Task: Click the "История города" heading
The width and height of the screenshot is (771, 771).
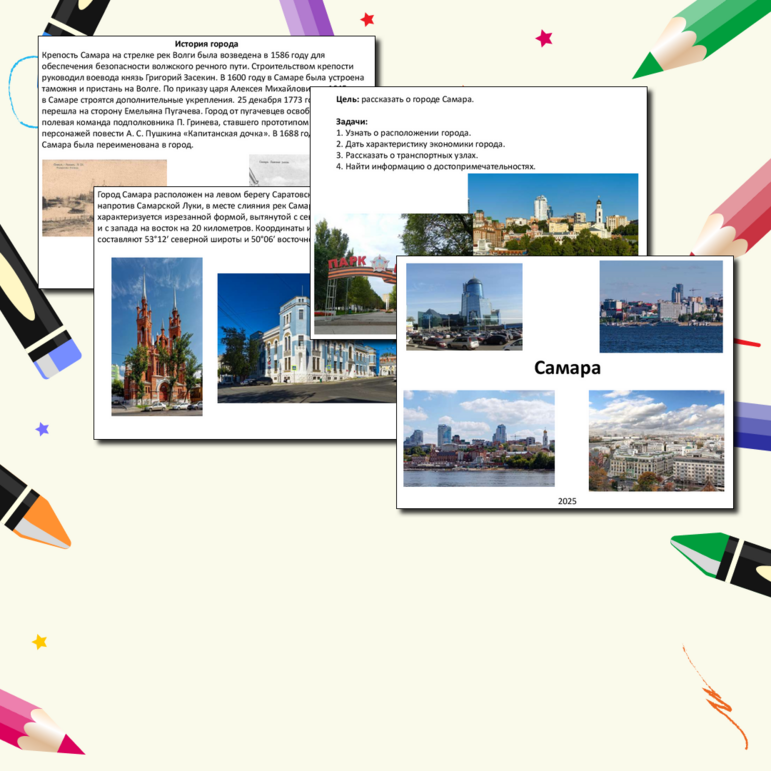Action: pos(206,44)
